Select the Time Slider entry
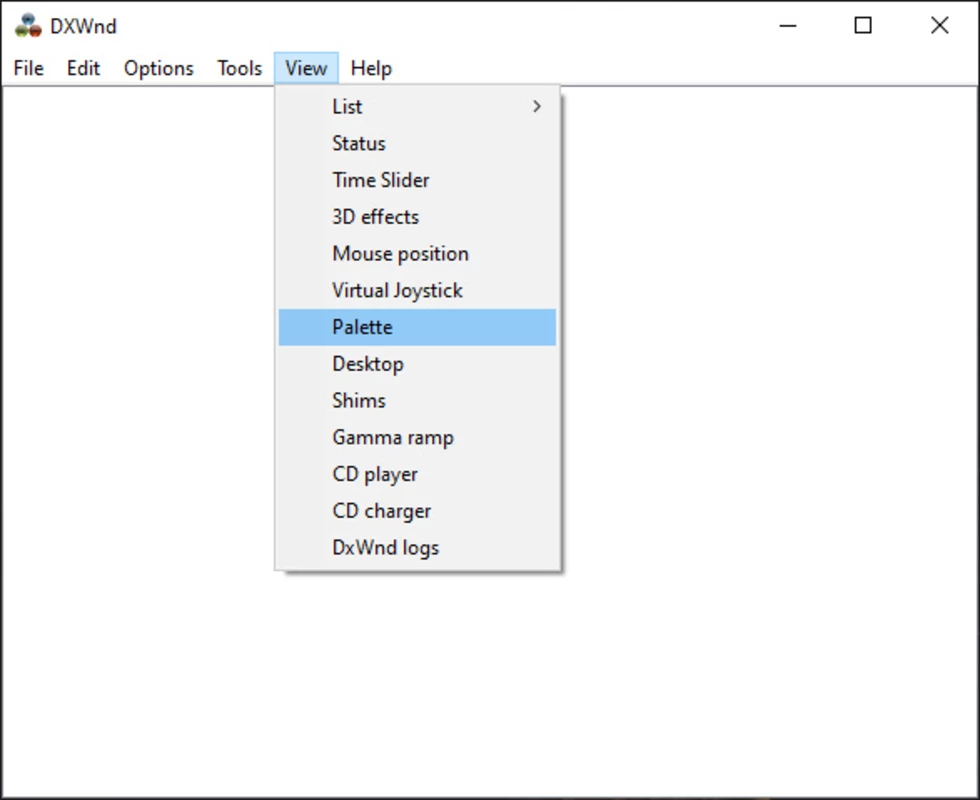 417,180
